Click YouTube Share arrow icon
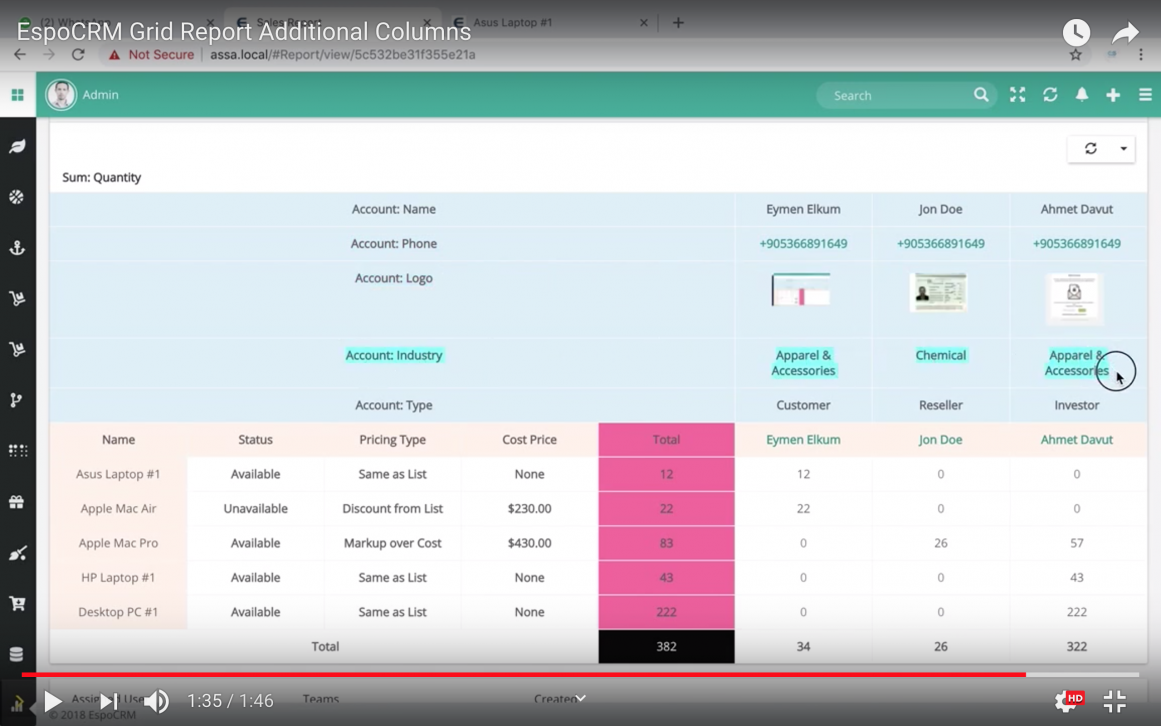Image resolution: width=1161 pixels, height=726 pixels. tap(1125, 33)
